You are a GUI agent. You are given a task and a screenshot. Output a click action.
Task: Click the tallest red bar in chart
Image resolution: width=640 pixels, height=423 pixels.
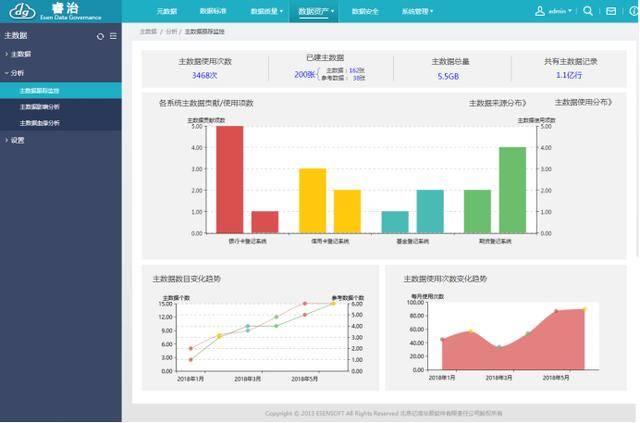[x=229, y=180]
